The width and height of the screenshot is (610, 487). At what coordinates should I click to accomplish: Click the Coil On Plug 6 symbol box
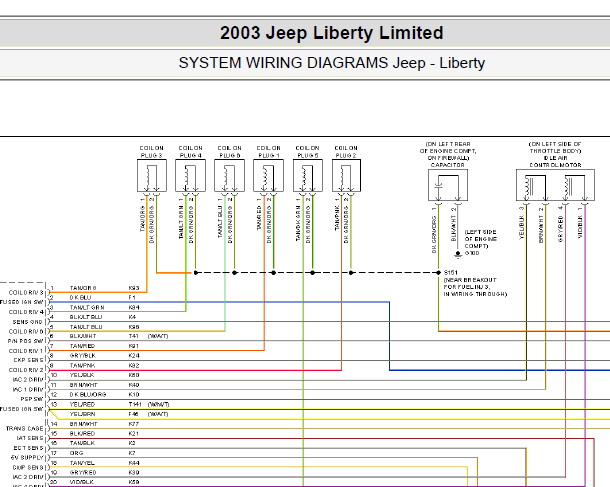coord(230,175)
